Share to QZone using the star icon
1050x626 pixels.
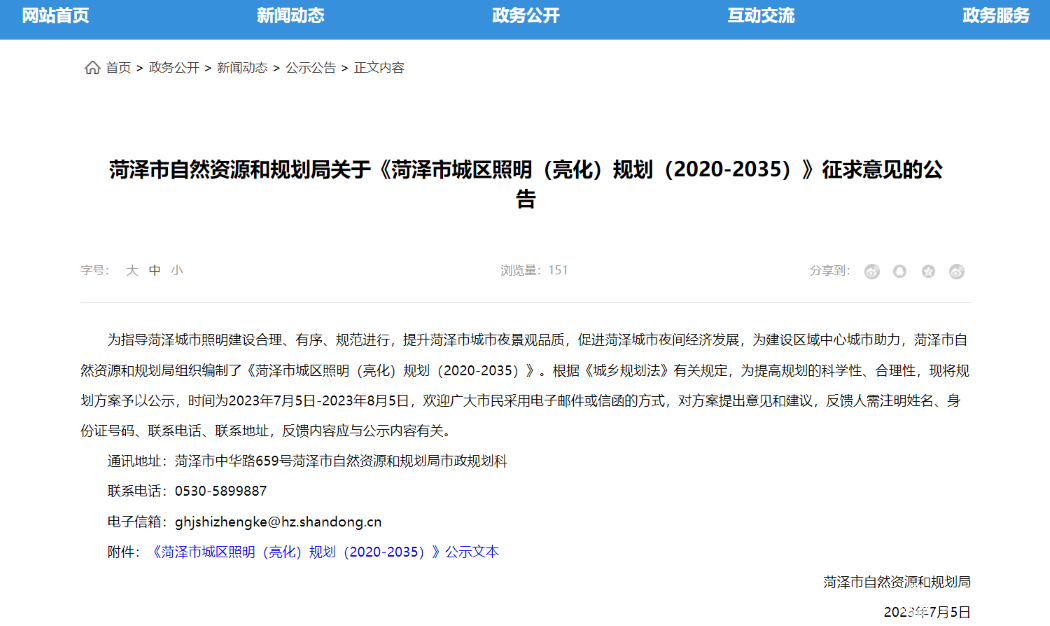tap(928, 271)
